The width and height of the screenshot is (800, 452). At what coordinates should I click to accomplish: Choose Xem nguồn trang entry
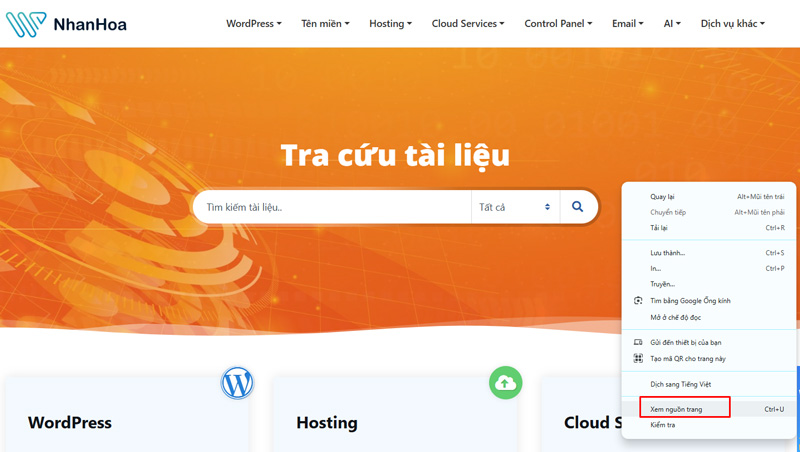click(709, 409)
